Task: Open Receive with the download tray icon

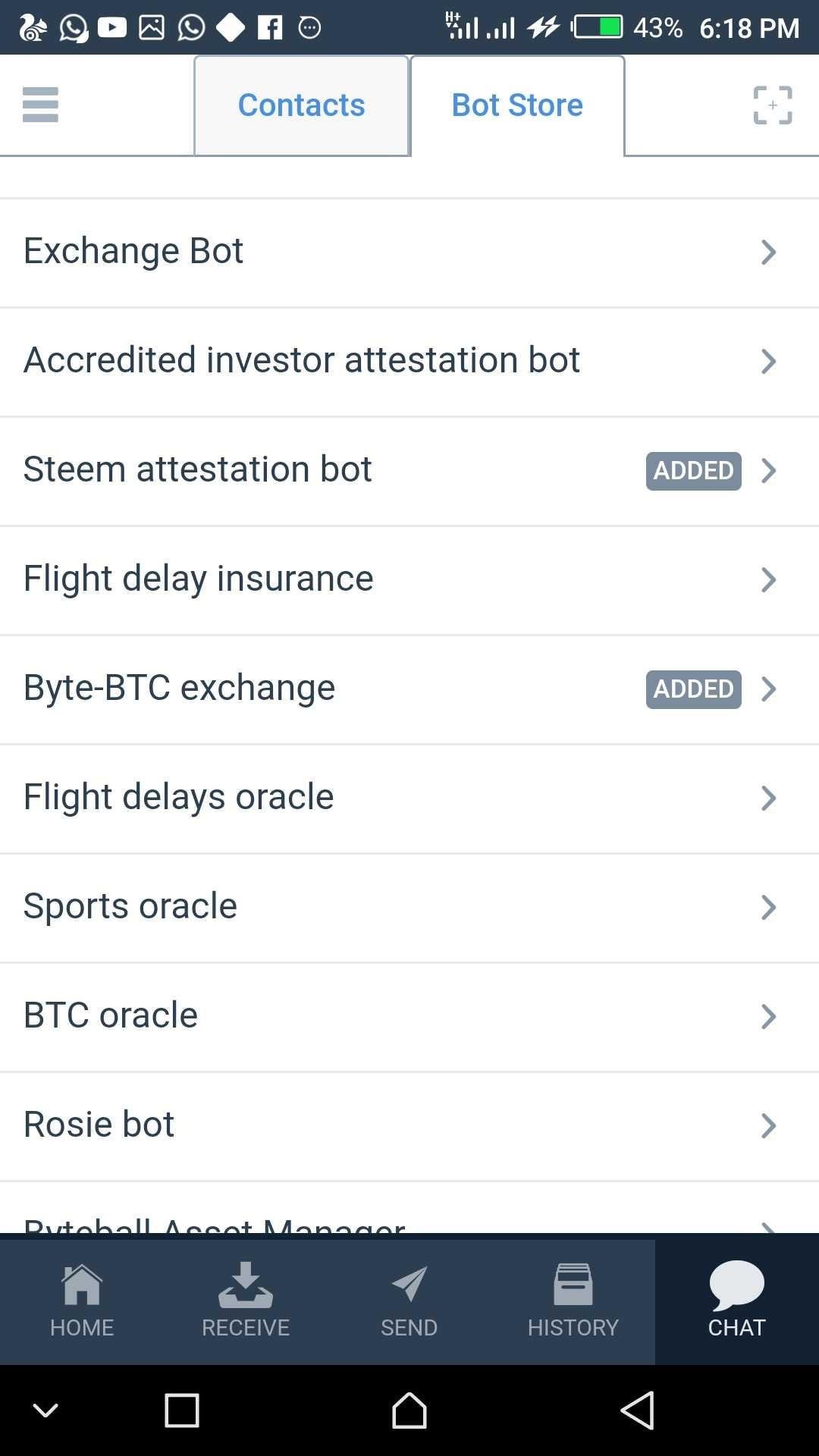Action: click(x=245, y=1285)
